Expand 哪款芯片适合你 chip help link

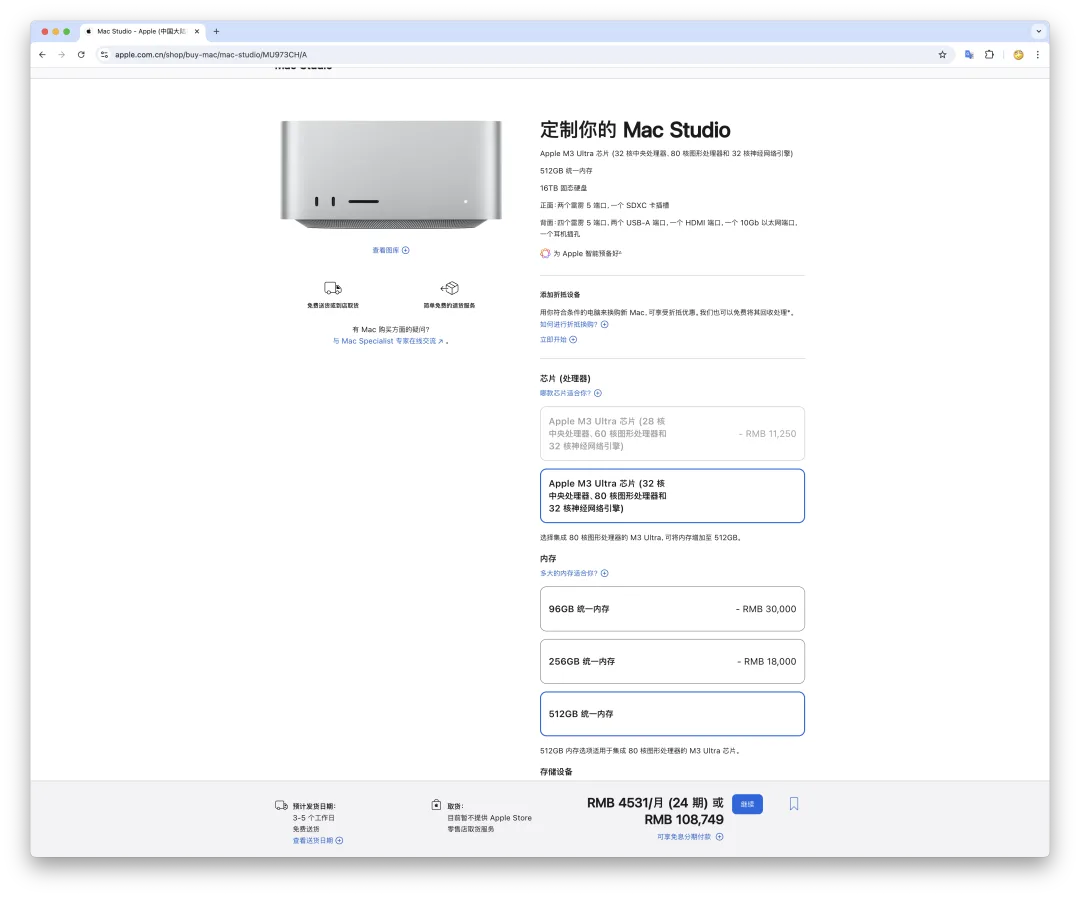(x=570, y=393)
